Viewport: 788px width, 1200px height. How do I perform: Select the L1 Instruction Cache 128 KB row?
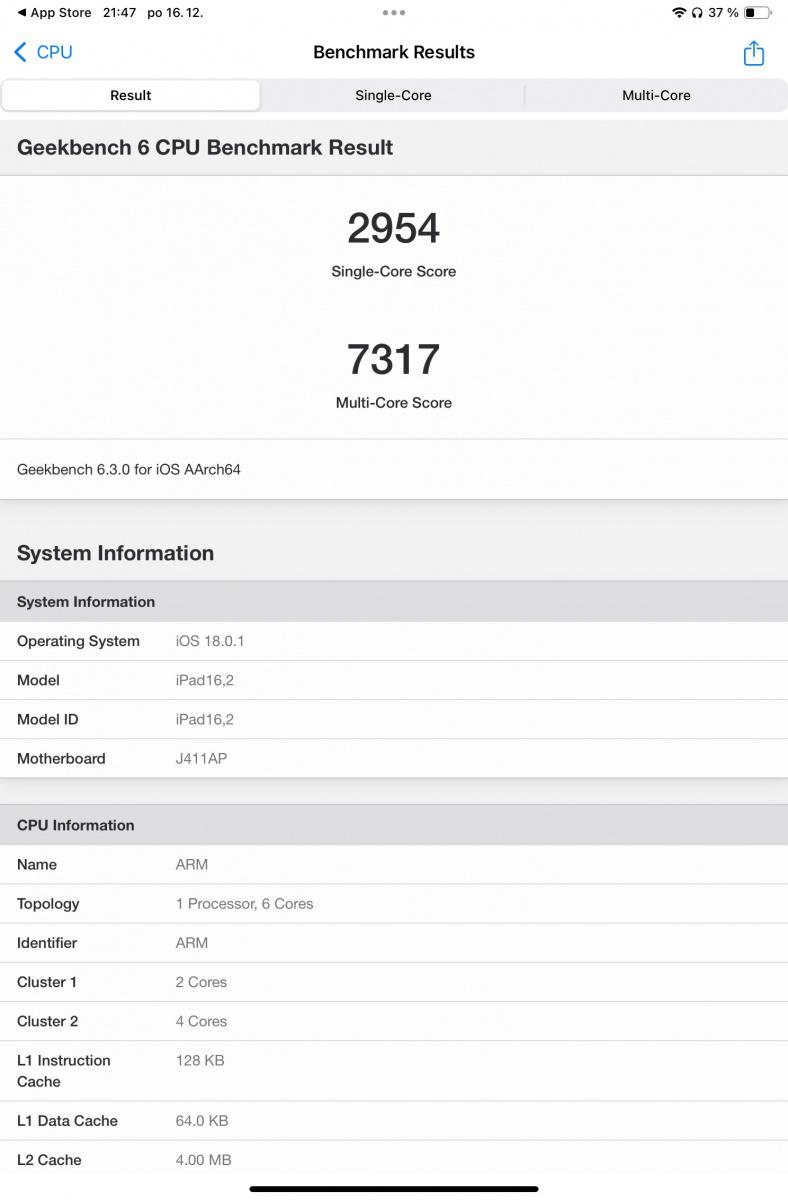point(394,1071)
